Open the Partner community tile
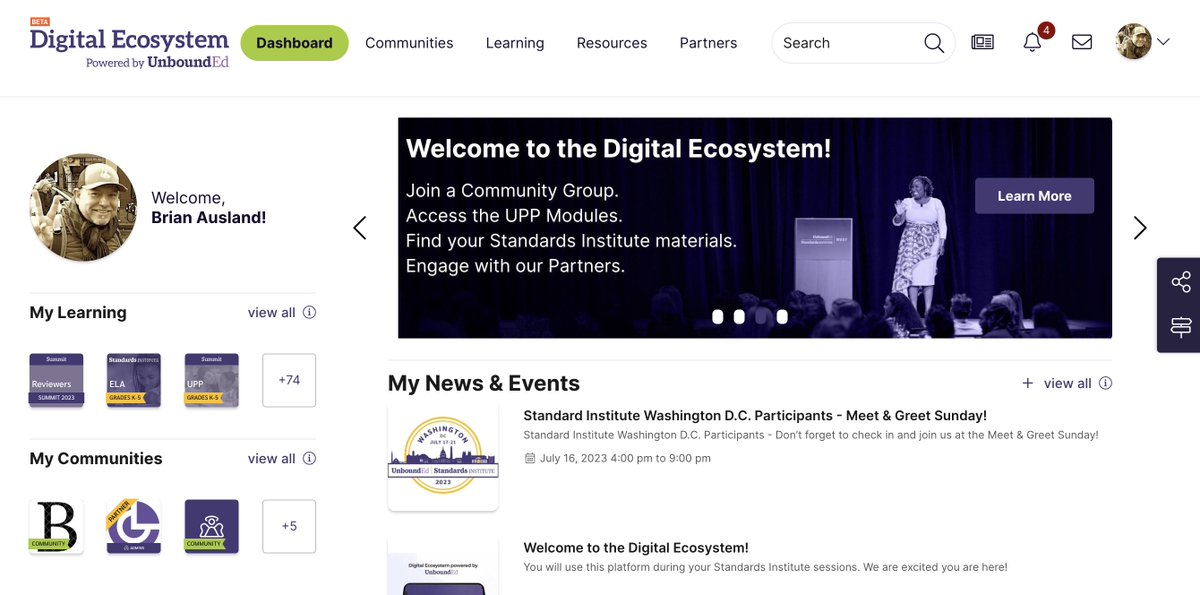The height and width of the screenshot is (595, 1200). 134,526
